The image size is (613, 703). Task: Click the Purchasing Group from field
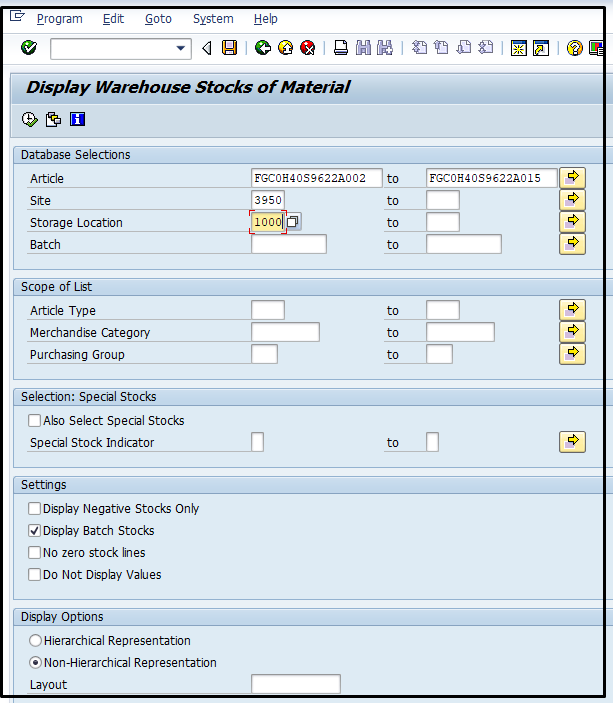pyautogui.click(x=264, y=354)
